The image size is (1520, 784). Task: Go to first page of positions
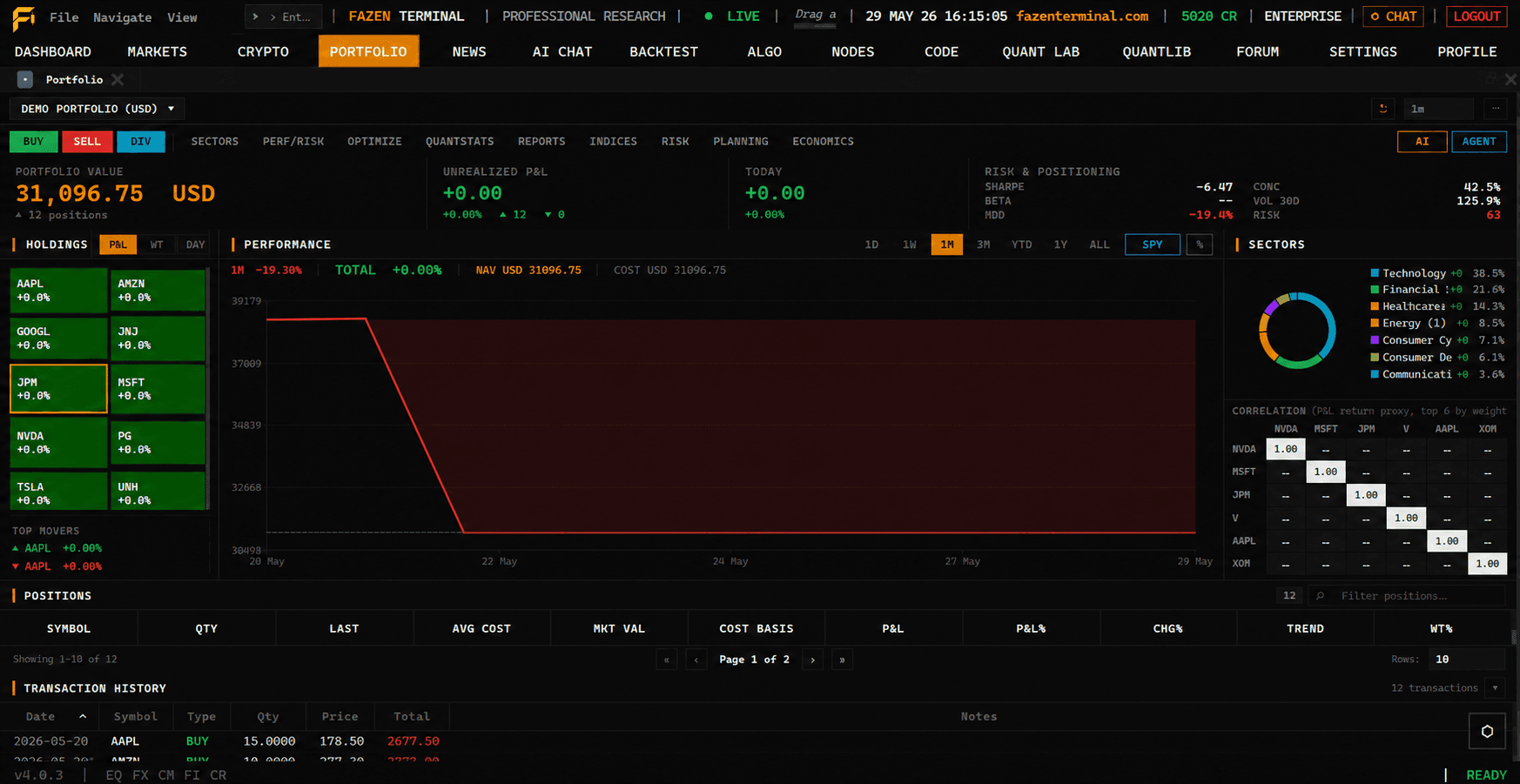coord(667,660)
